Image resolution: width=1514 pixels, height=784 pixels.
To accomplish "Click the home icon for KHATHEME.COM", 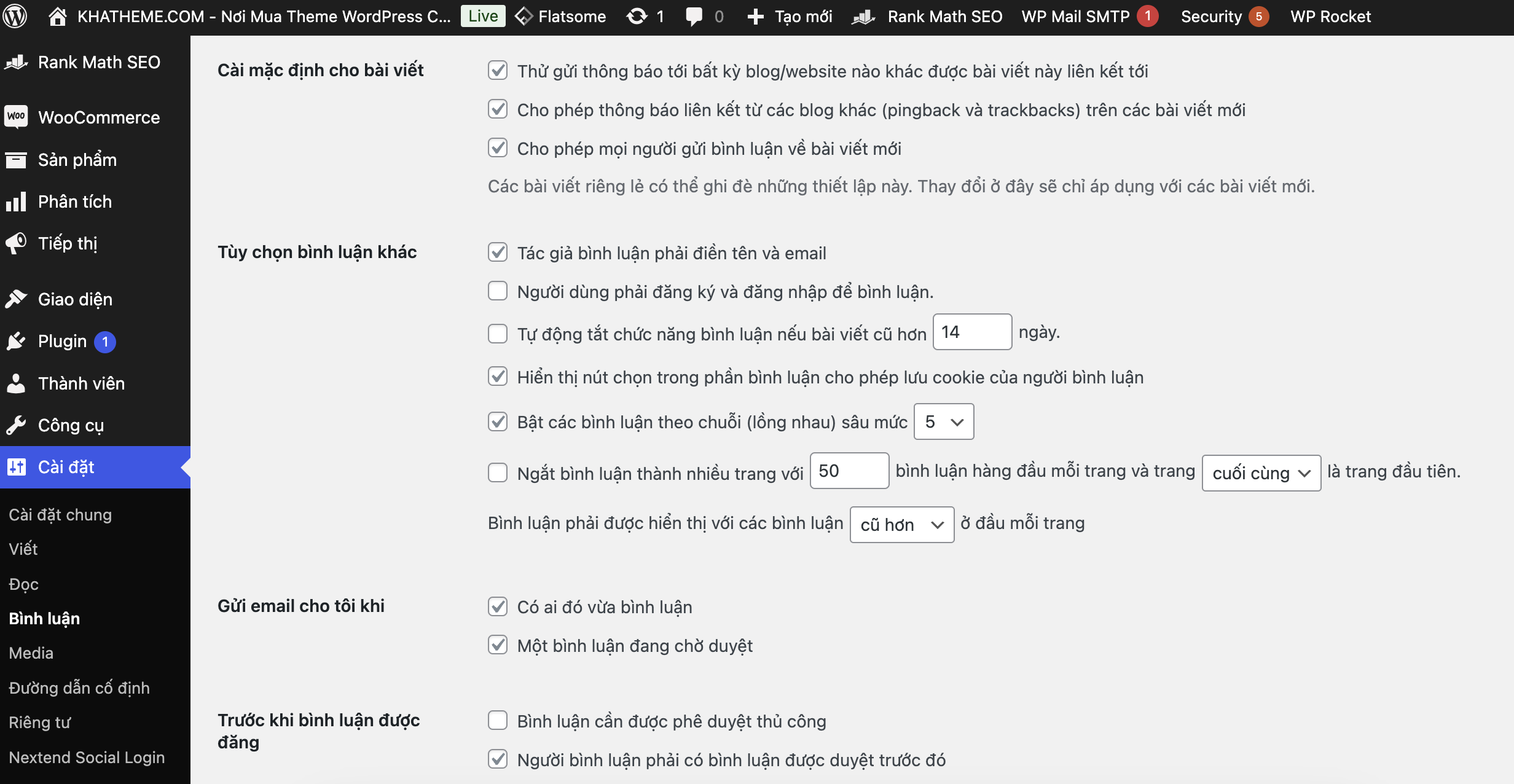I will (57, 17).
